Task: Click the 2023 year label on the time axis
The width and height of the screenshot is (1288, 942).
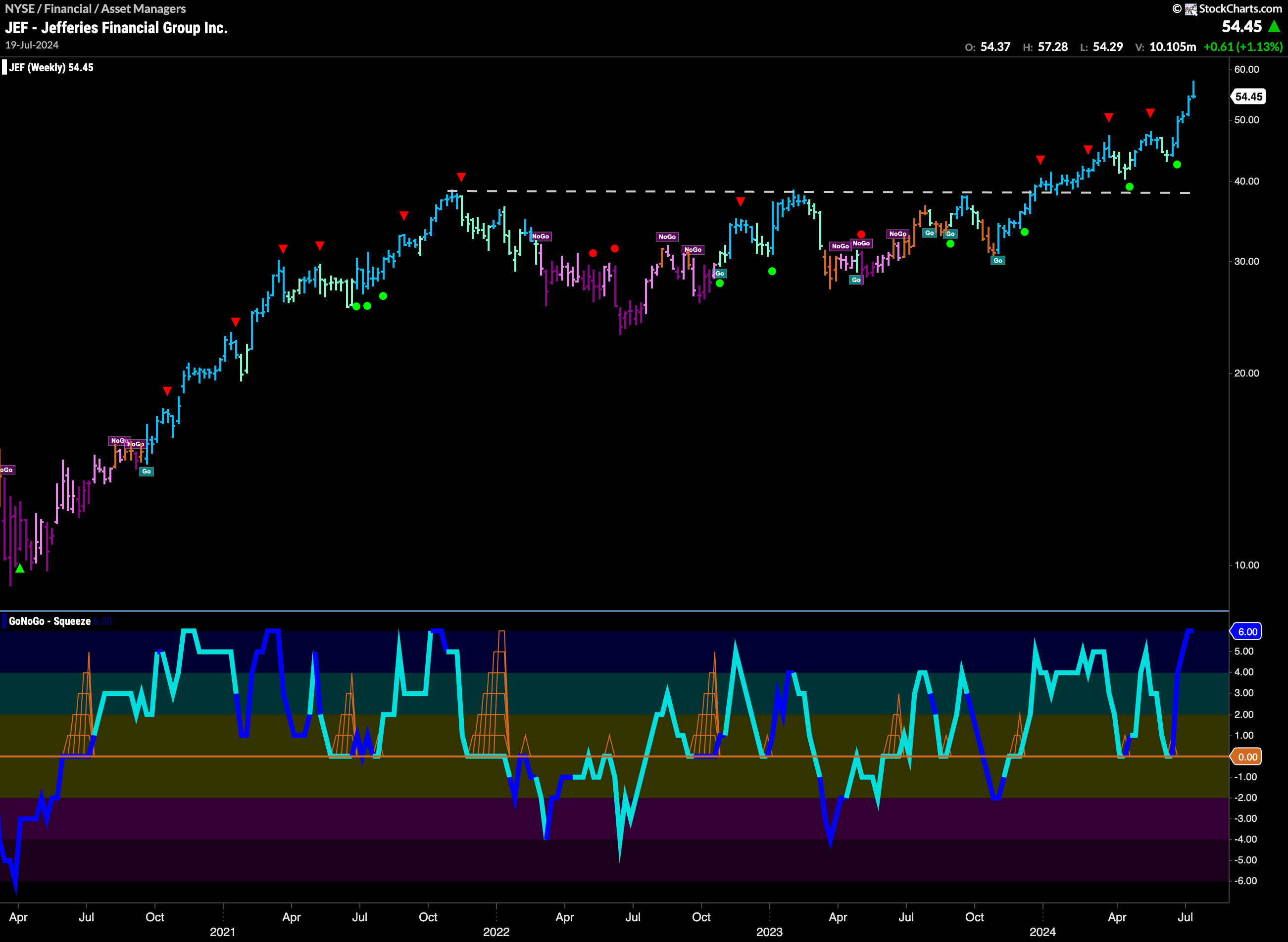Action: tap(770, 932)
